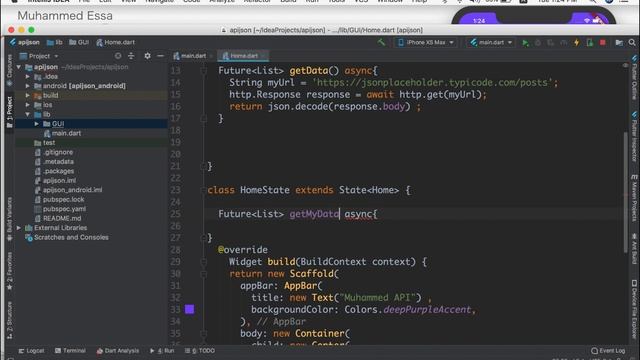640x360 pixels.
Task: Click the attach debugger phone icon
Action: [x=589, y=42]
